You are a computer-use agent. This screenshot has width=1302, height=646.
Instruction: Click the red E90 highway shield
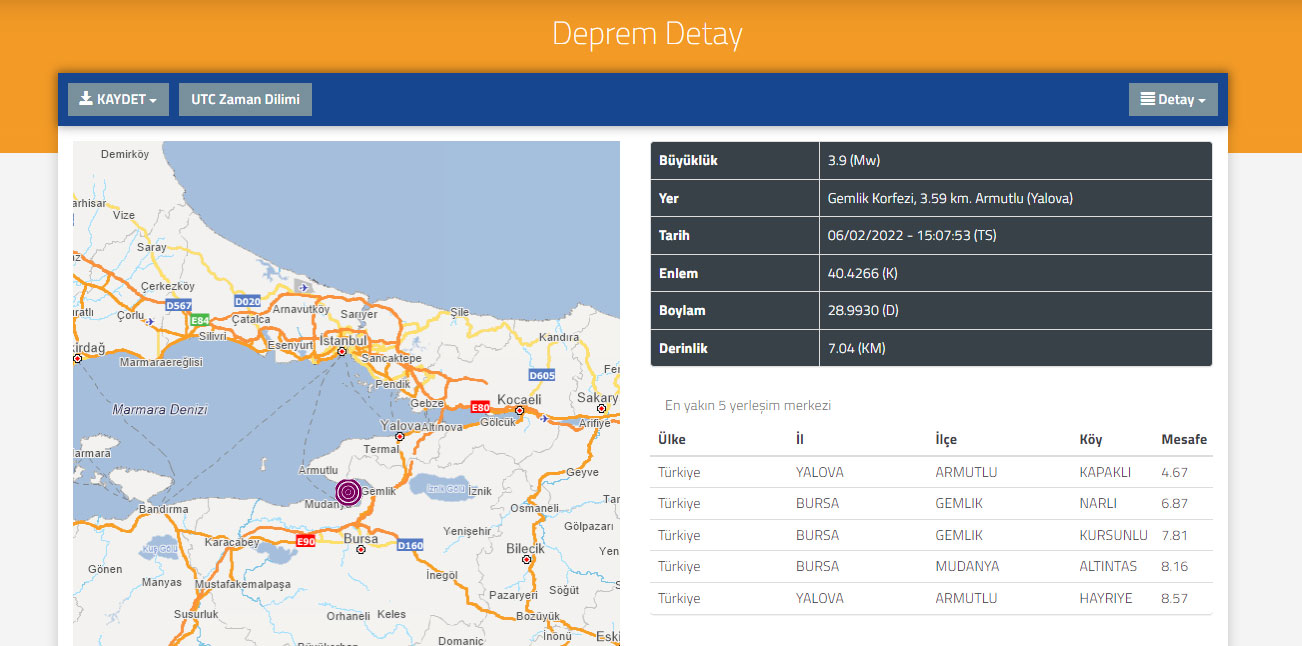[x=306, y=541]
